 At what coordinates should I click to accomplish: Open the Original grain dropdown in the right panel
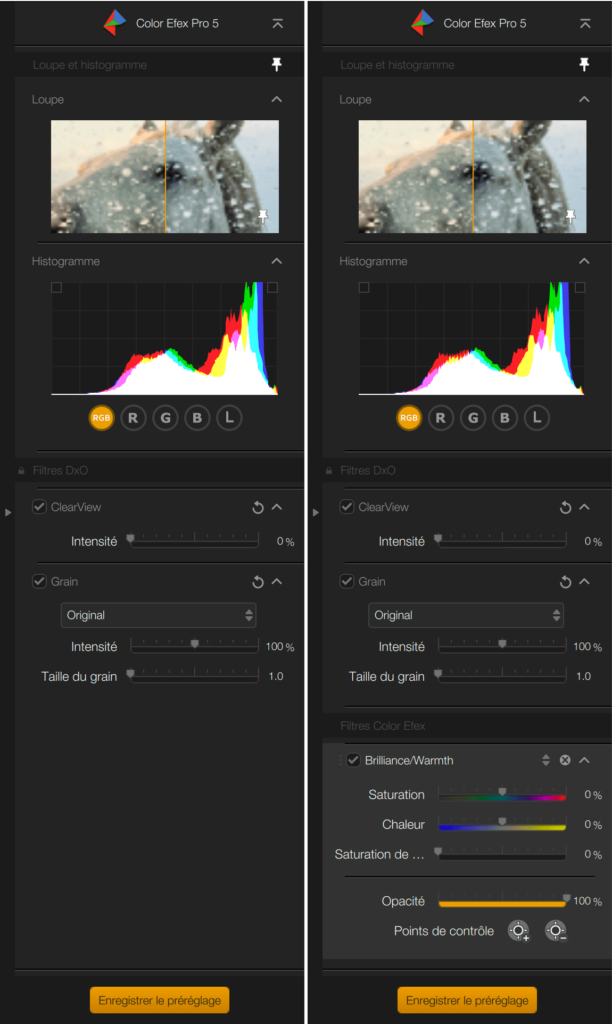click(466, 615)
